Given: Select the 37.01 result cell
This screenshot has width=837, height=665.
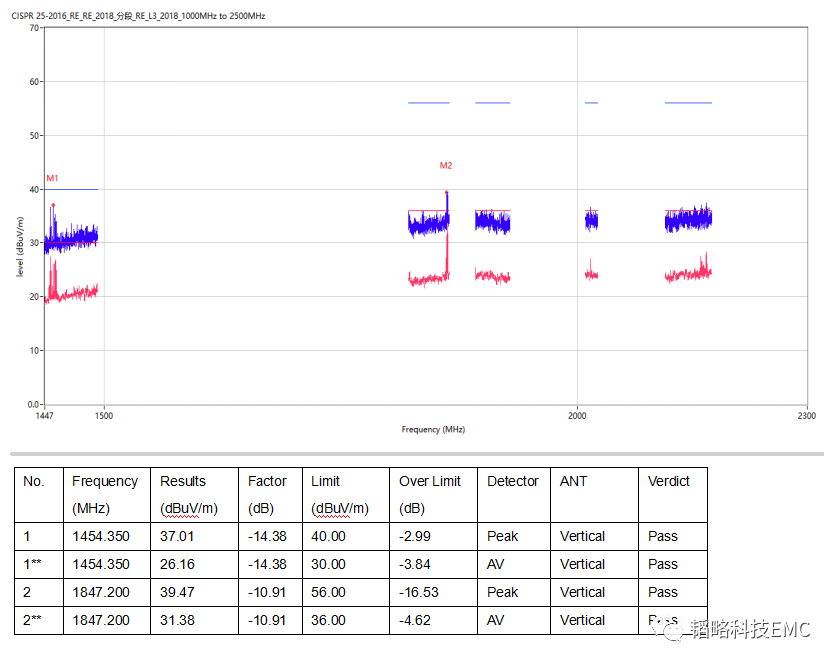Looking at the screenshot, I should click(x=177, y=536).
